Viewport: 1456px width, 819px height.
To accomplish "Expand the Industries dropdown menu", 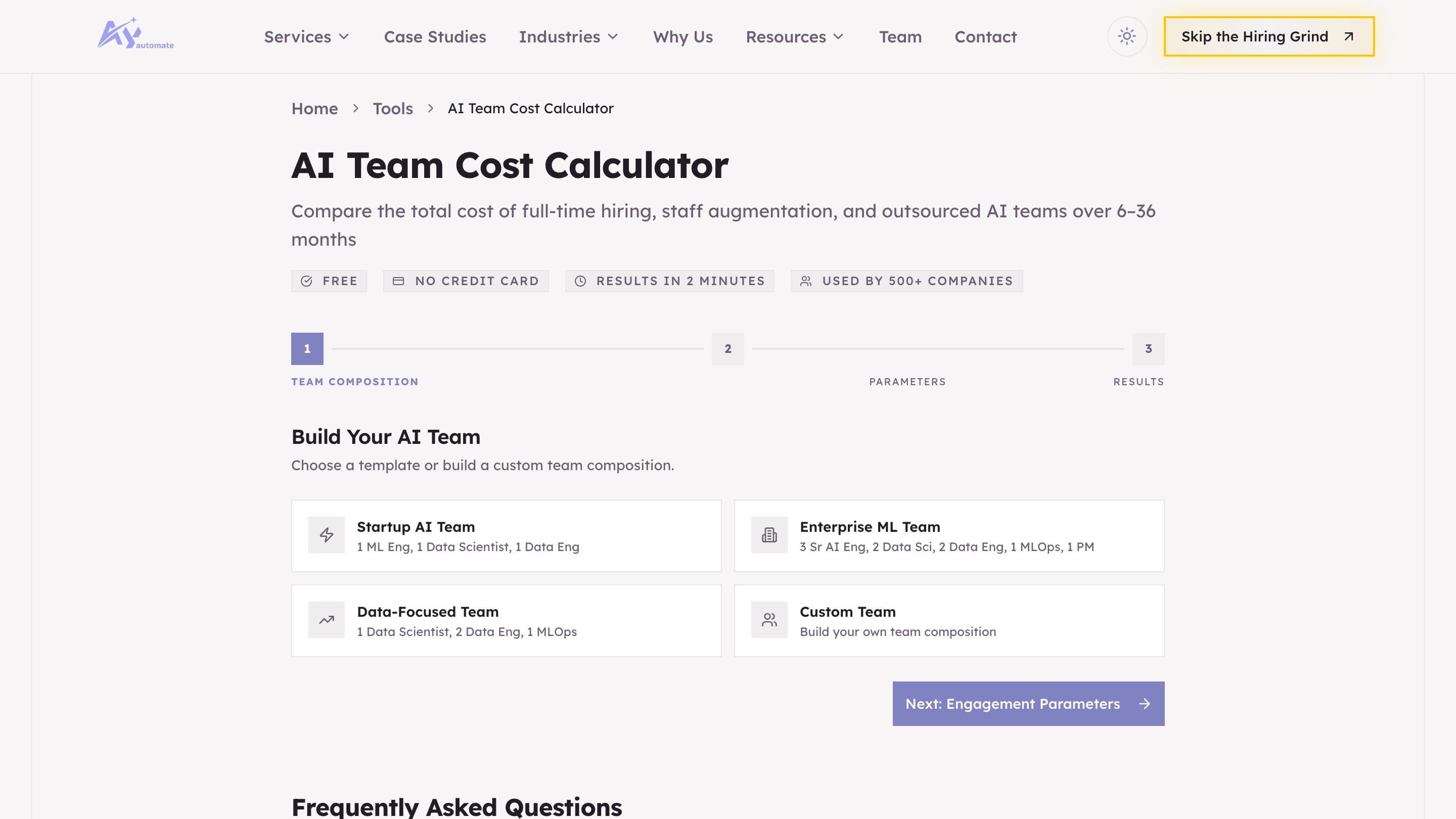I will coord(568,37).
